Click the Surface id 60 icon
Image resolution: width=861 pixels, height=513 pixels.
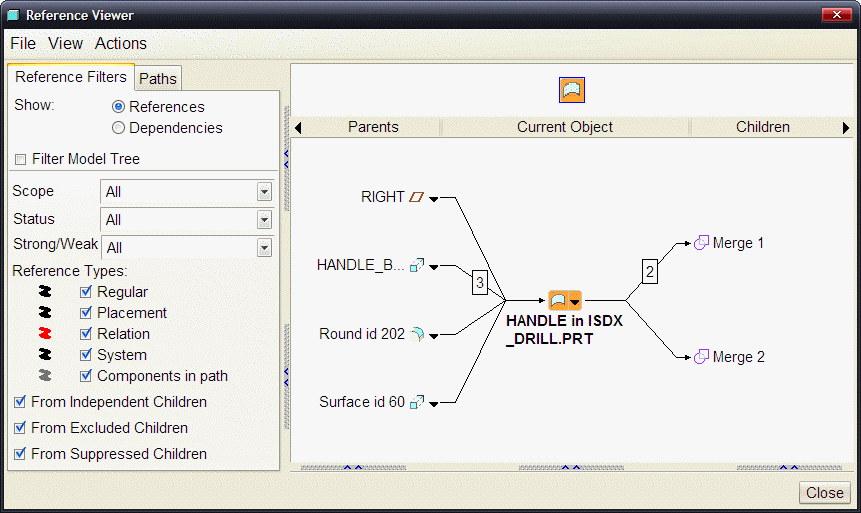[417, 402]
